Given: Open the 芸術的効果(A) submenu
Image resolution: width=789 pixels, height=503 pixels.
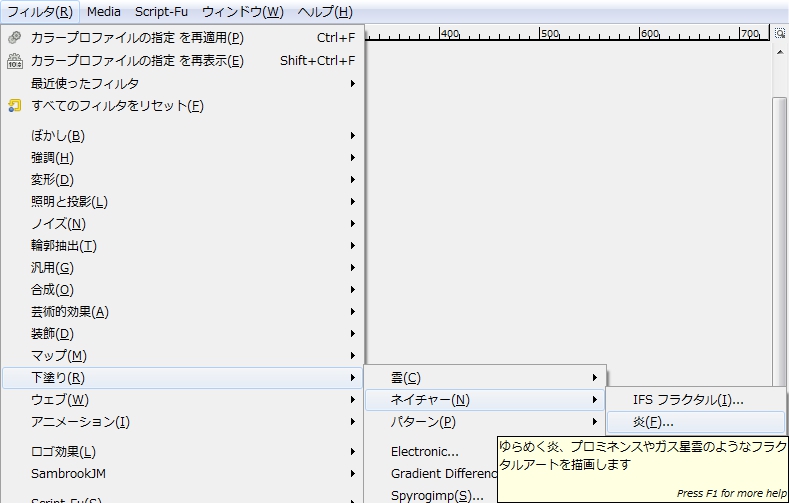Looking at the screenshot, I should click(x=182, y=312).
